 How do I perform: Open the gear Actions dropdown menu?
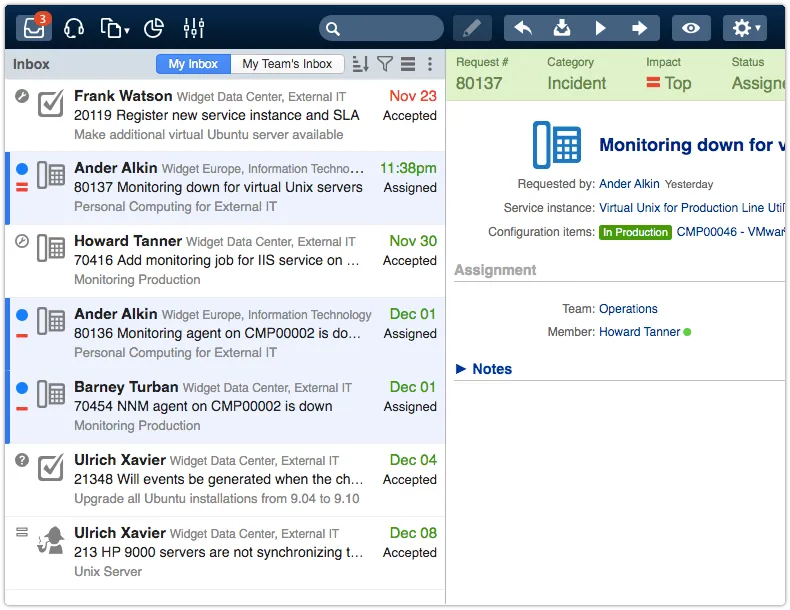745,28
